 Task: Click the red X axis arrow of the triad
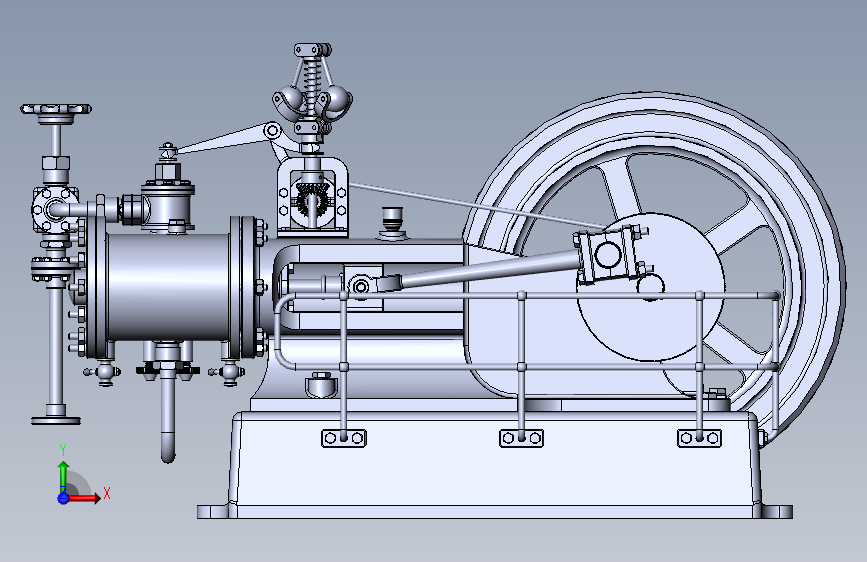(84, 498)
